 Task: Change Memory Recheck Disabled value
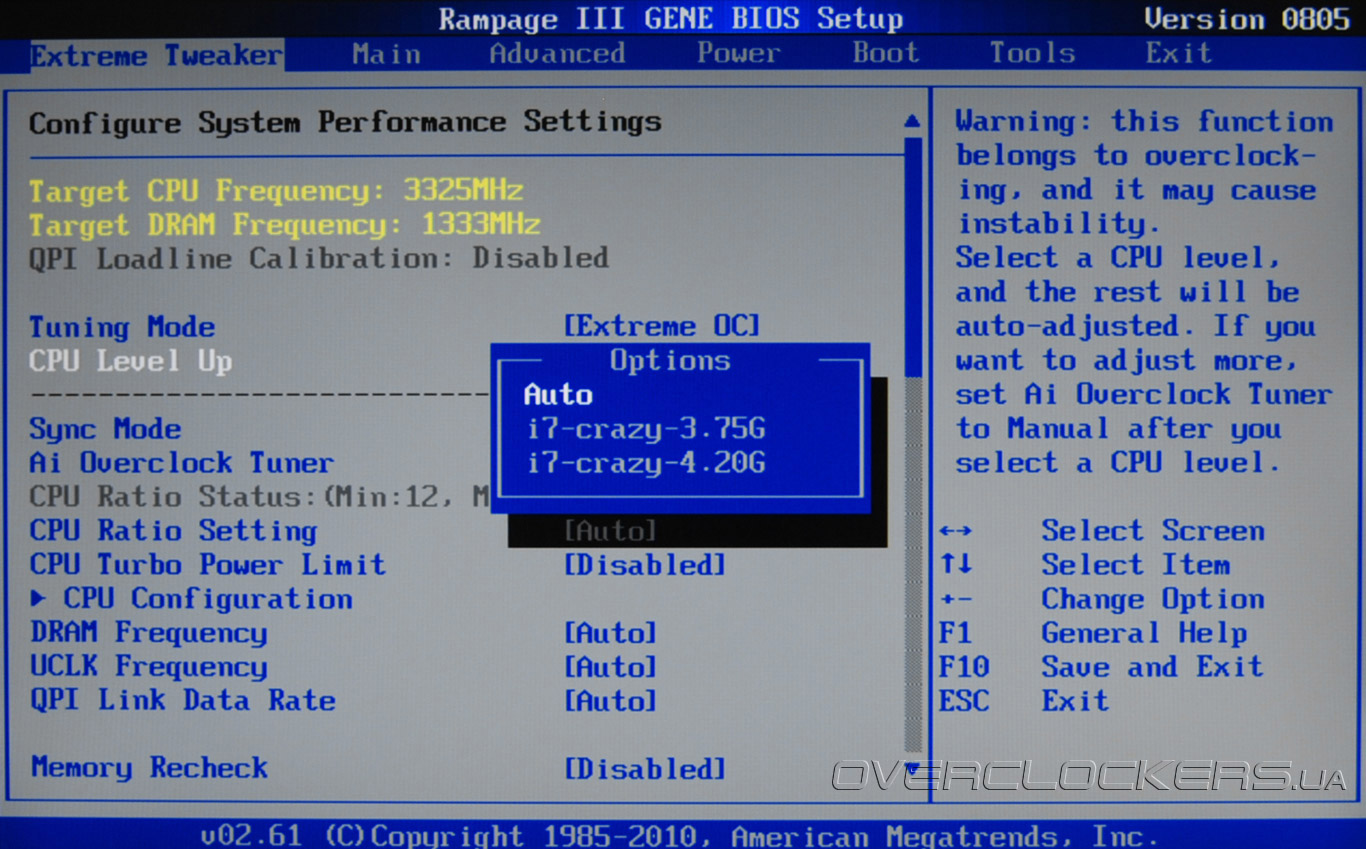[x=645, y=769]
